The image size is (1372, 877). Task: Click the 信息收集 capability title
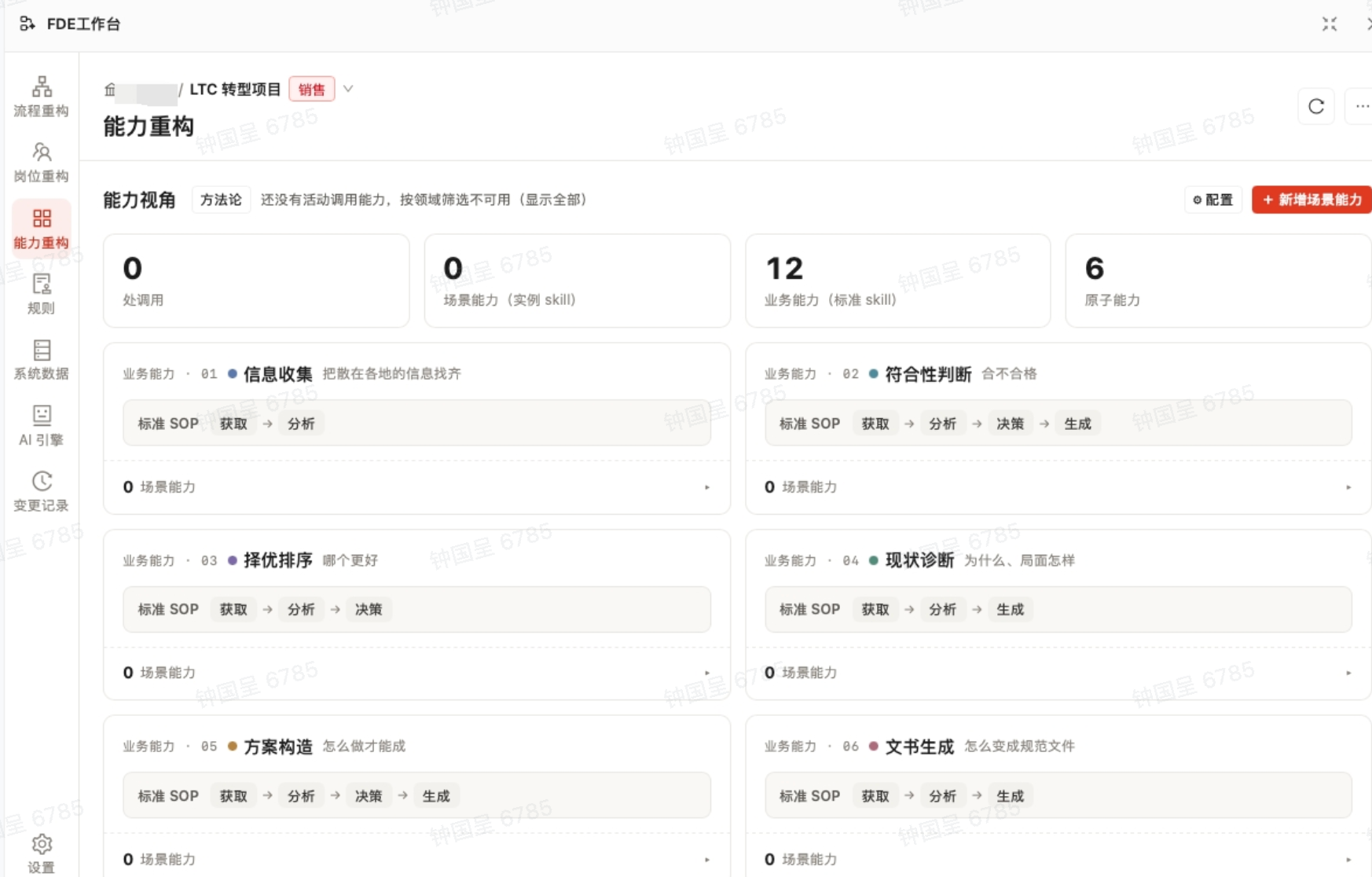click(278, 374)
